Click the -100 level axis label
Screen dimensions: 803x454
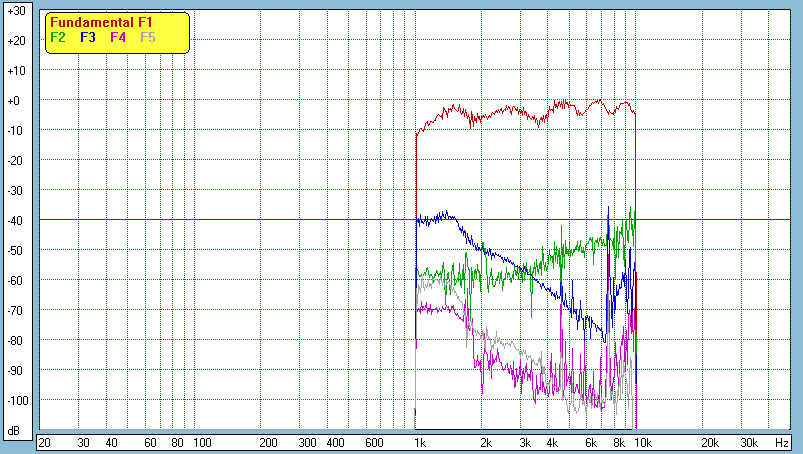pyautogui.click(x=15, y=401)
